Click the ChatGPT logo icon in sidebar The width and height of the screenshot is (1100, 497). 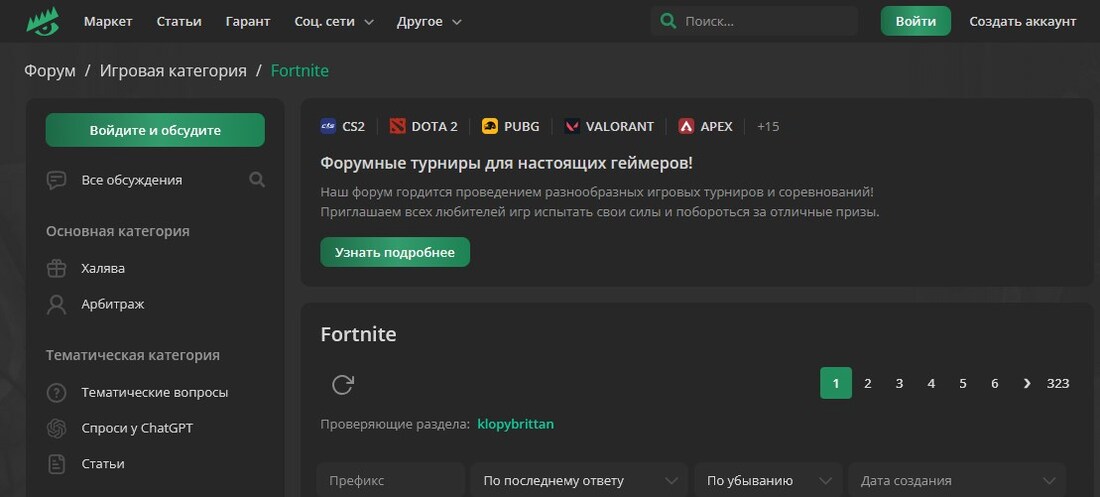click(56, 428)
